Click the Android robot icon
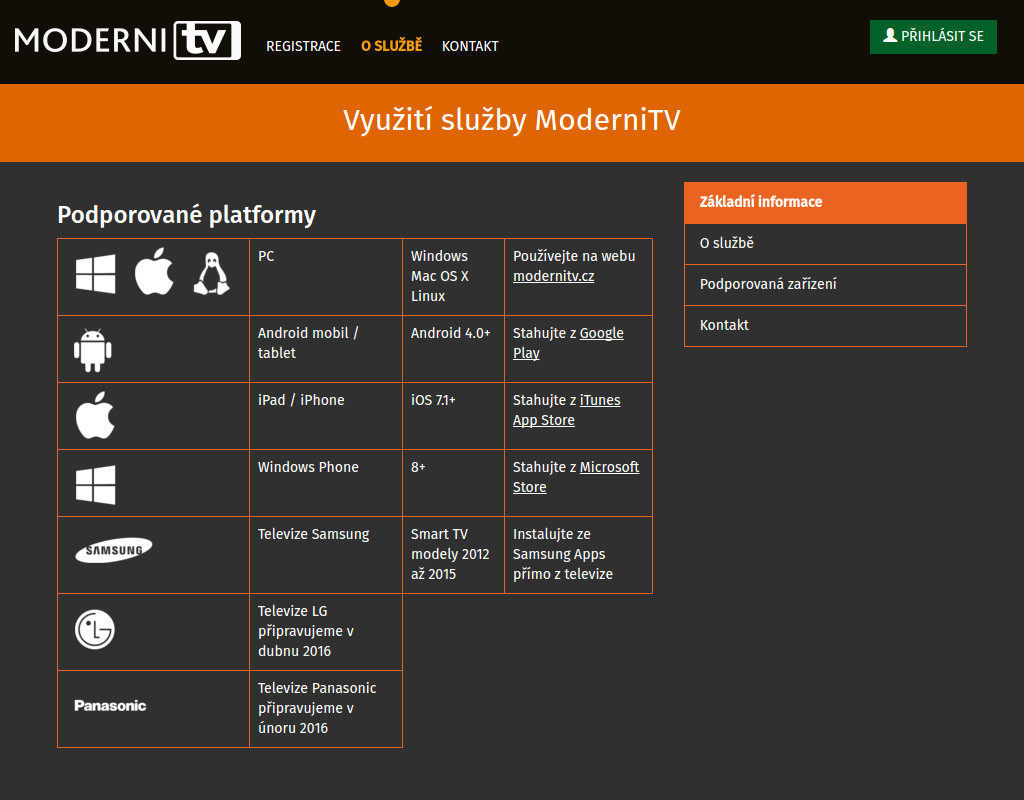Screen dimensions: 1024x800 point(93,349)
